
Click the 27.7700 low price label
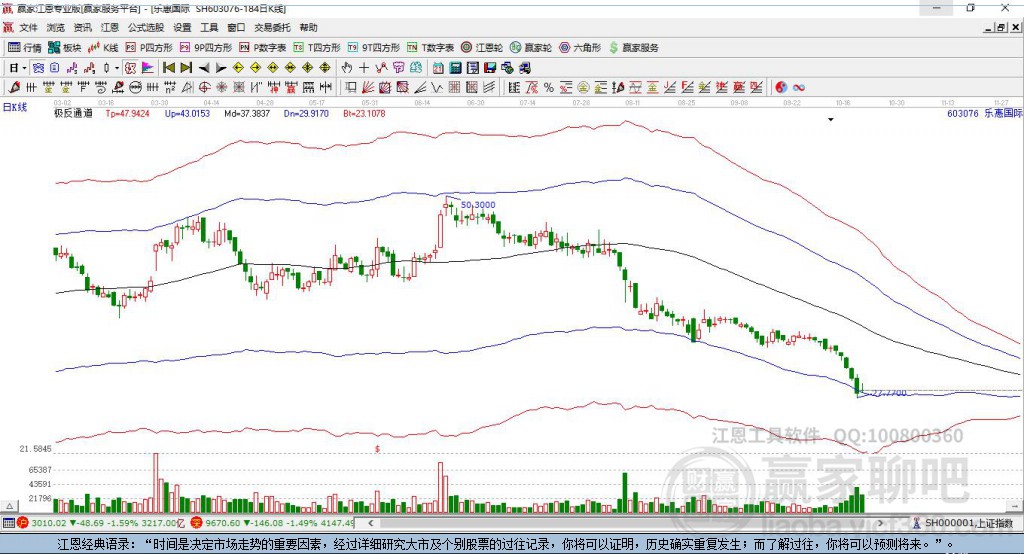[889, 393]
